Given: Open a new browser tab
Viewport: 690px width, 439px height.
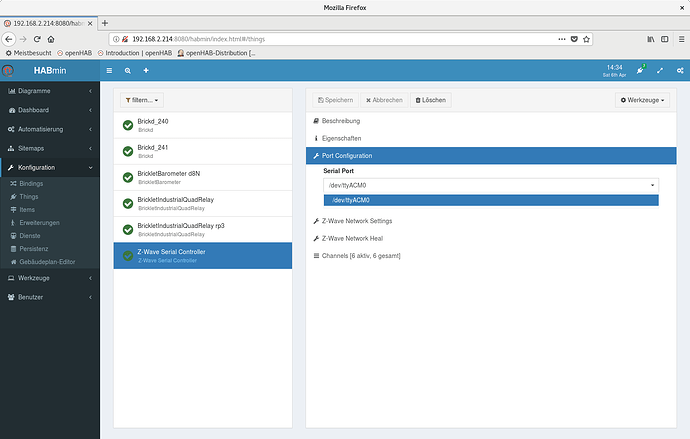Looking at the screenshot, I should click(105, 23).
